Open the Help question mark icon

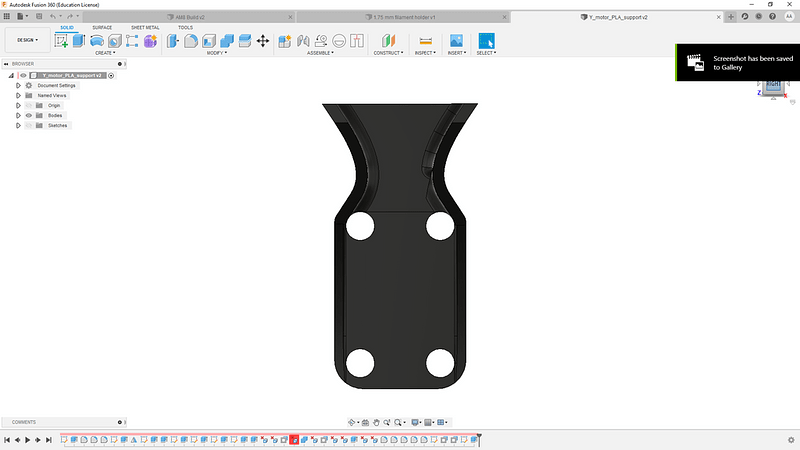point(772,16)
